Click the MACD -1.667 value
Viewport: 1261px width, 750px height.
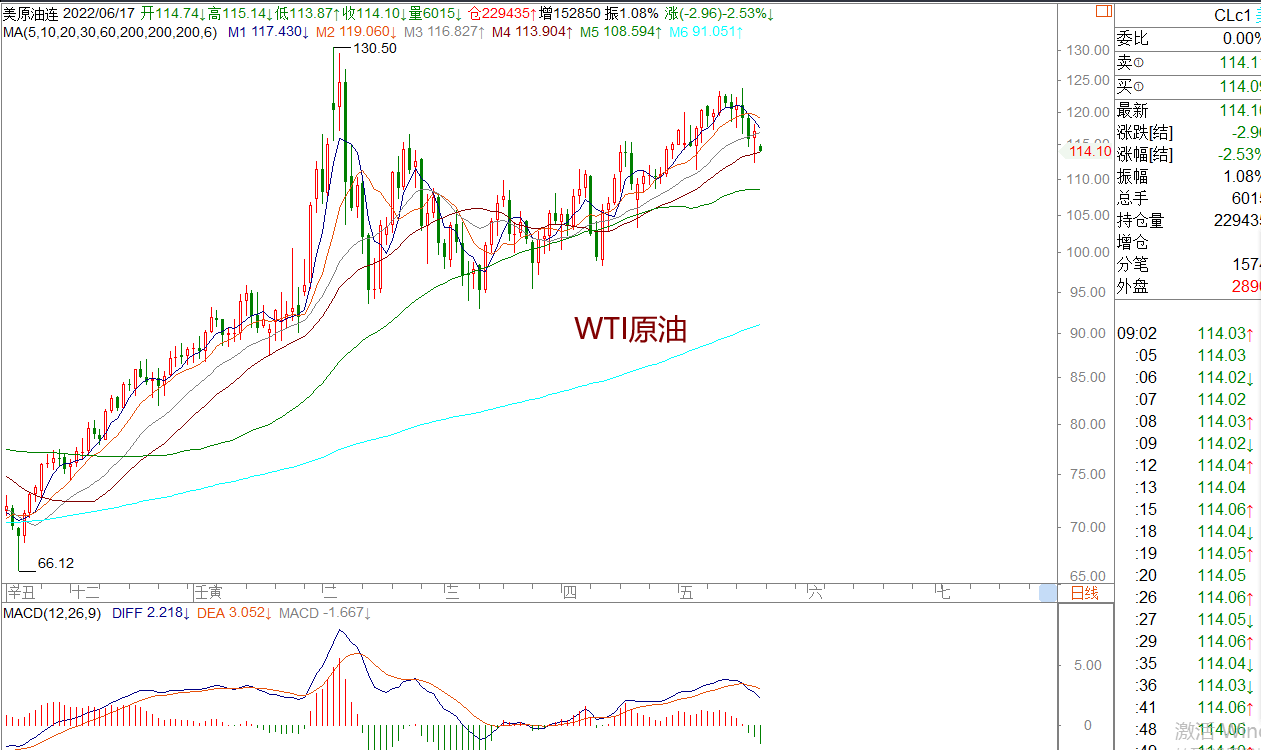(325, 612)
